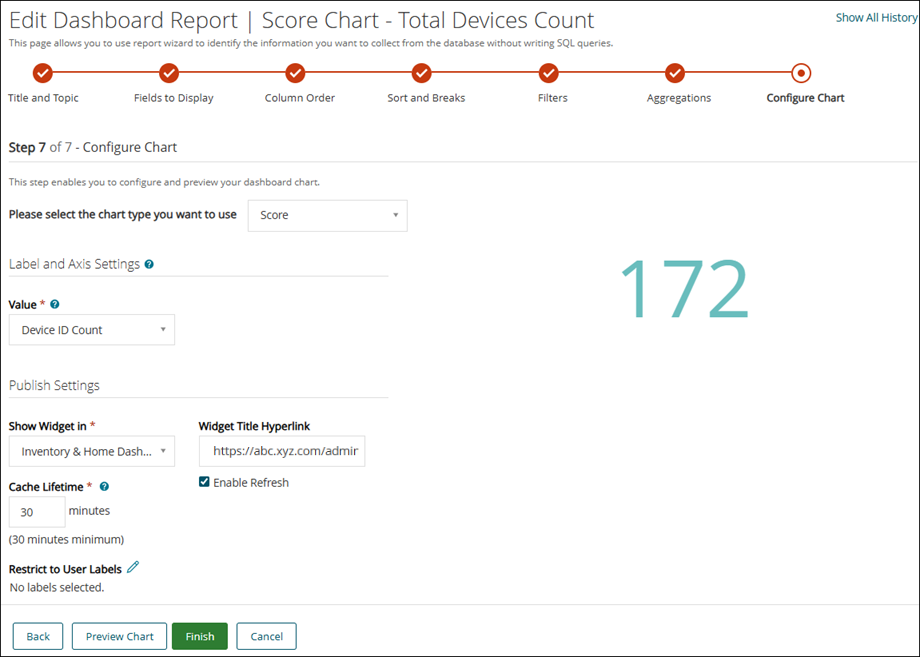Open the Show Widget in dropdown
Image resolution: width=920 pixels, height=657 pixels.
tap(91, 451)
